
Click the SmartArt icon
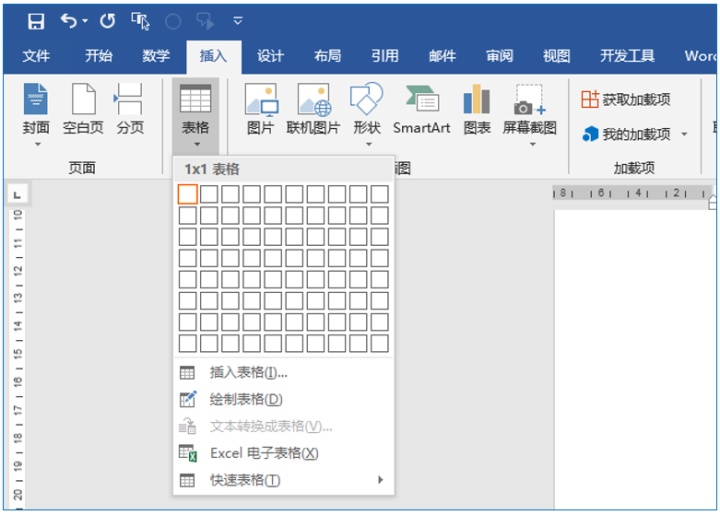(422, 98)
